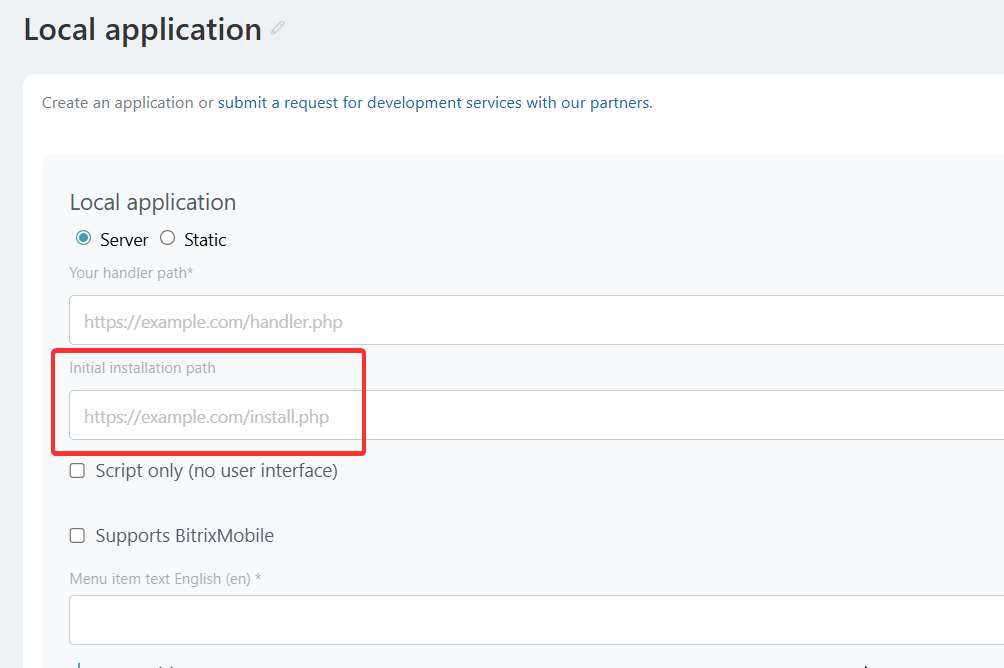This screenshot has width=1004, height=668.
Task: Select the Static radio button
Action: point(168,238)
